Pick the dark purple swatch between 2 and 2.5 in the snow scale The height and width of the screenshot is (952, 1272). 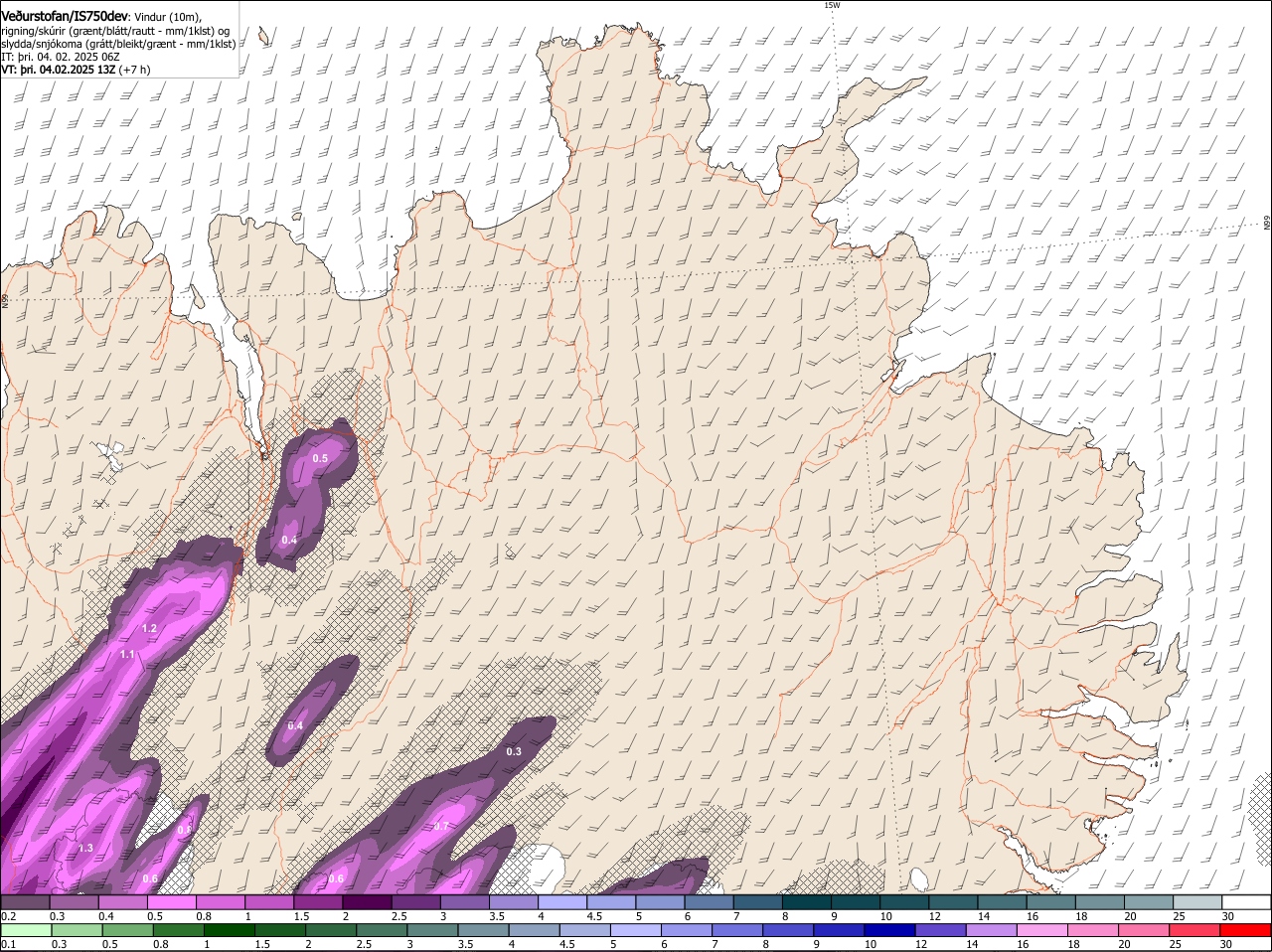tap(370, 901)
